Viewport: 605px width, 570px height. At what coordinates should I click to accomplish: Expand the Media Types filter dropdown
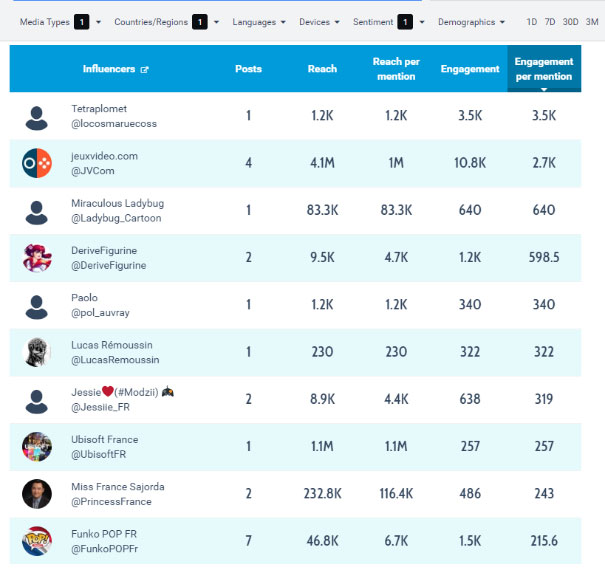[x=57, y=21]
